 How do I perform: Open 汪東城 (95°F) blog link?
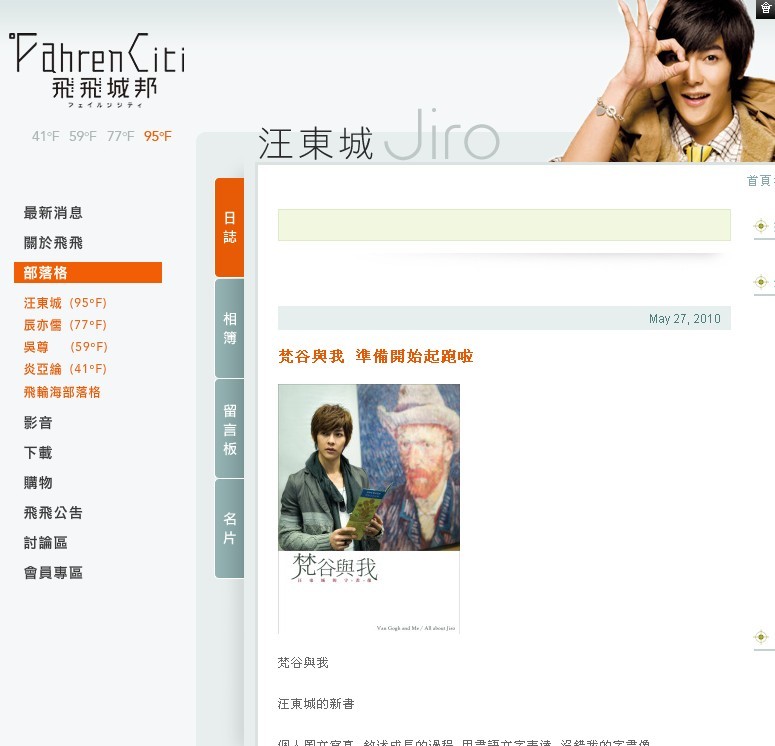coord(65,303)
